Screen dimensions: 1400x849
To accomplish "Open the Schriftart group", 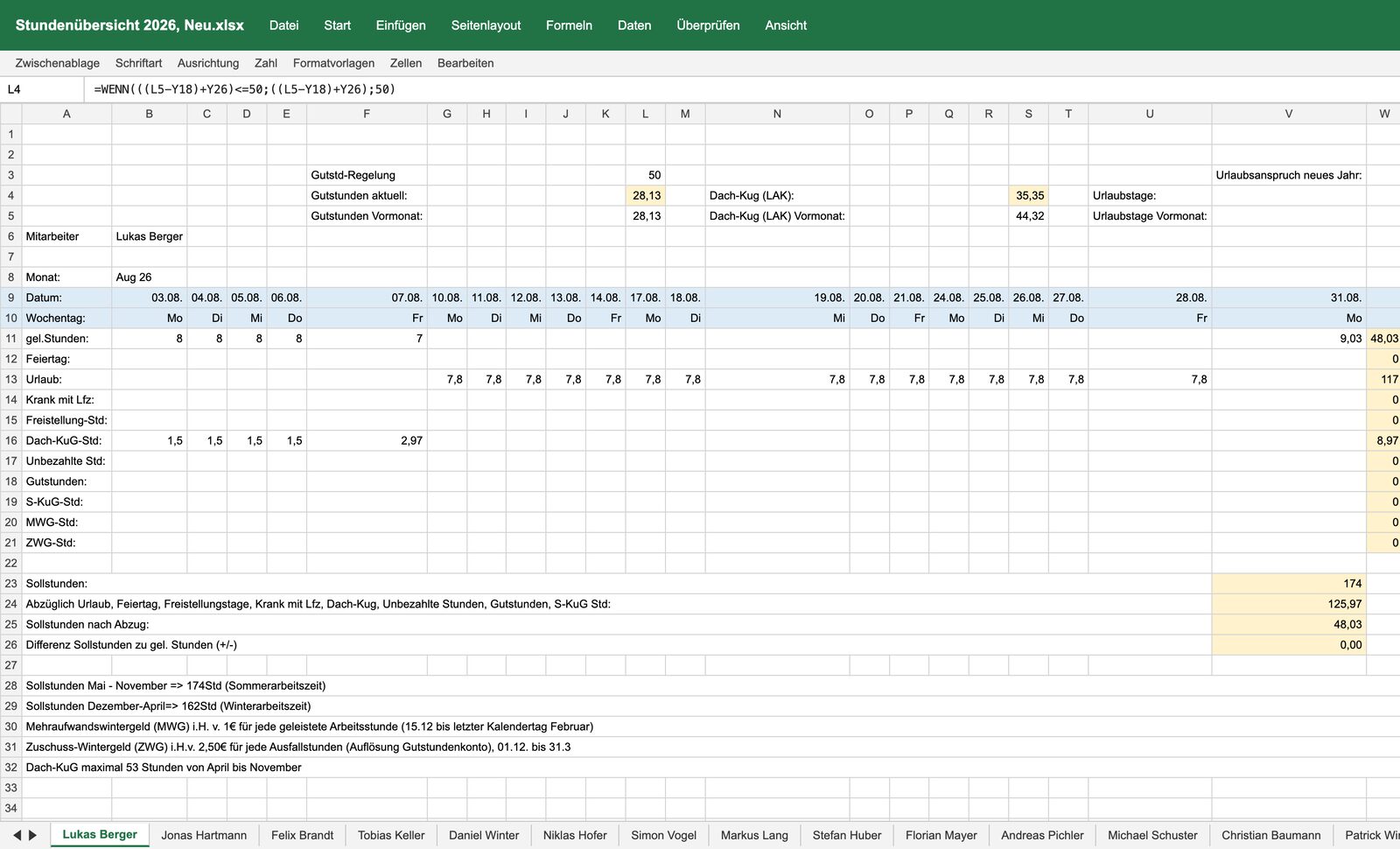I will coord(138,63).
